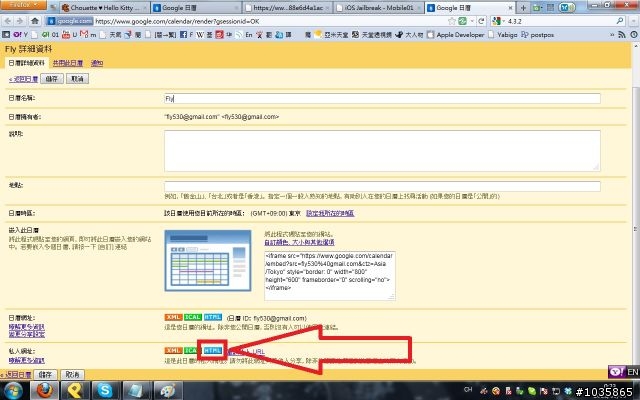The height and width of the screenshot is (400, 640).
Task: Go back with the browser back arrow
Action: (x=8, y=21)
